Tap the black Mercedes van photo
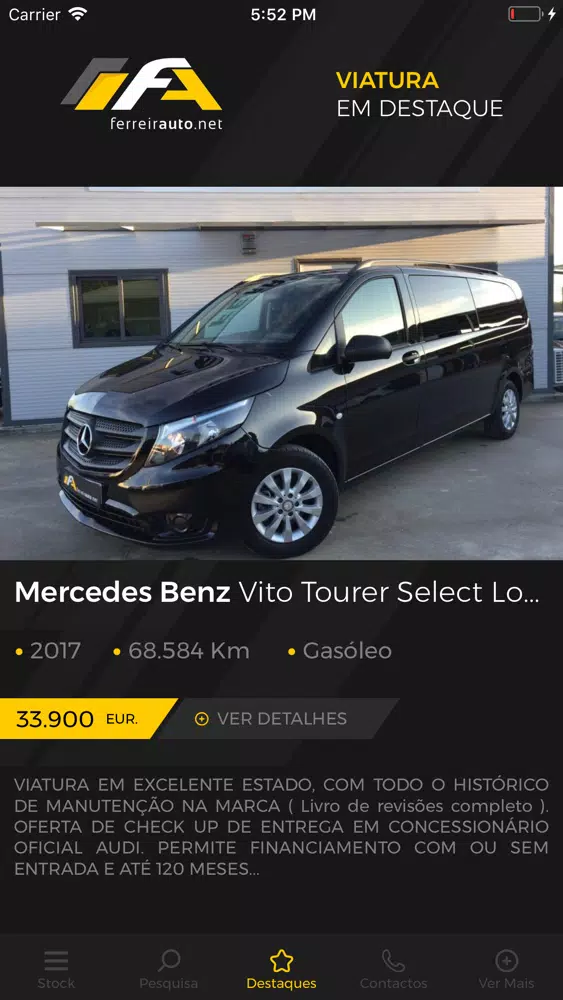The width and height of the screenshot is (563, 1000). 281,373
